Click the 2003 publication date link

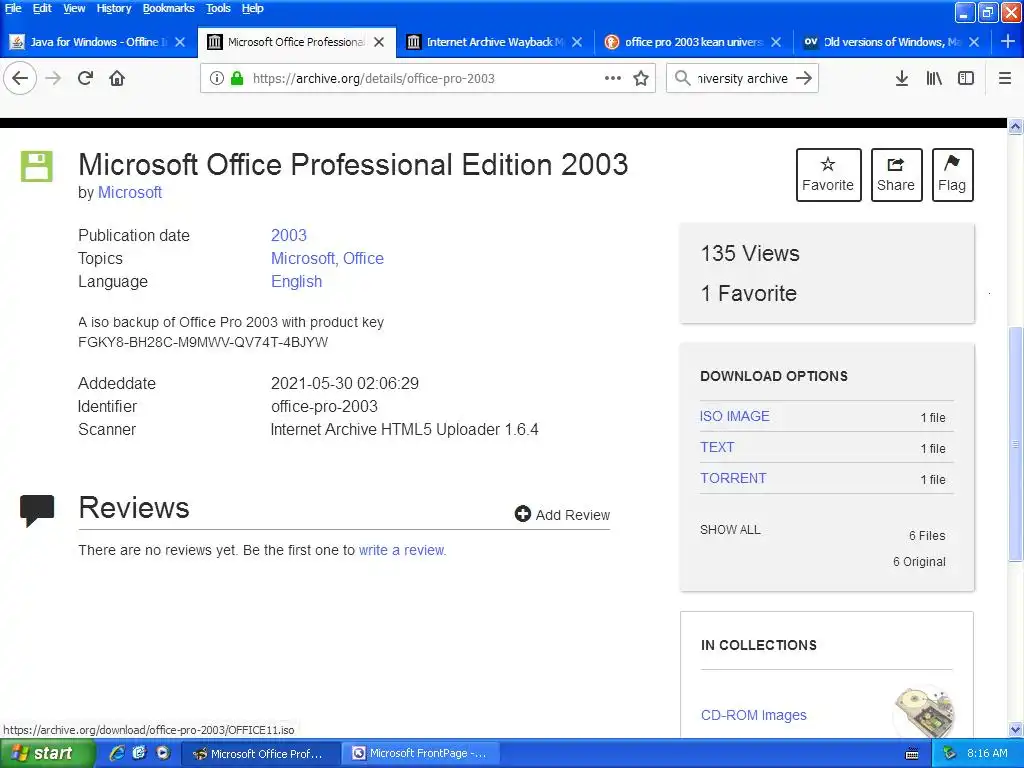[x=289, y=235]
